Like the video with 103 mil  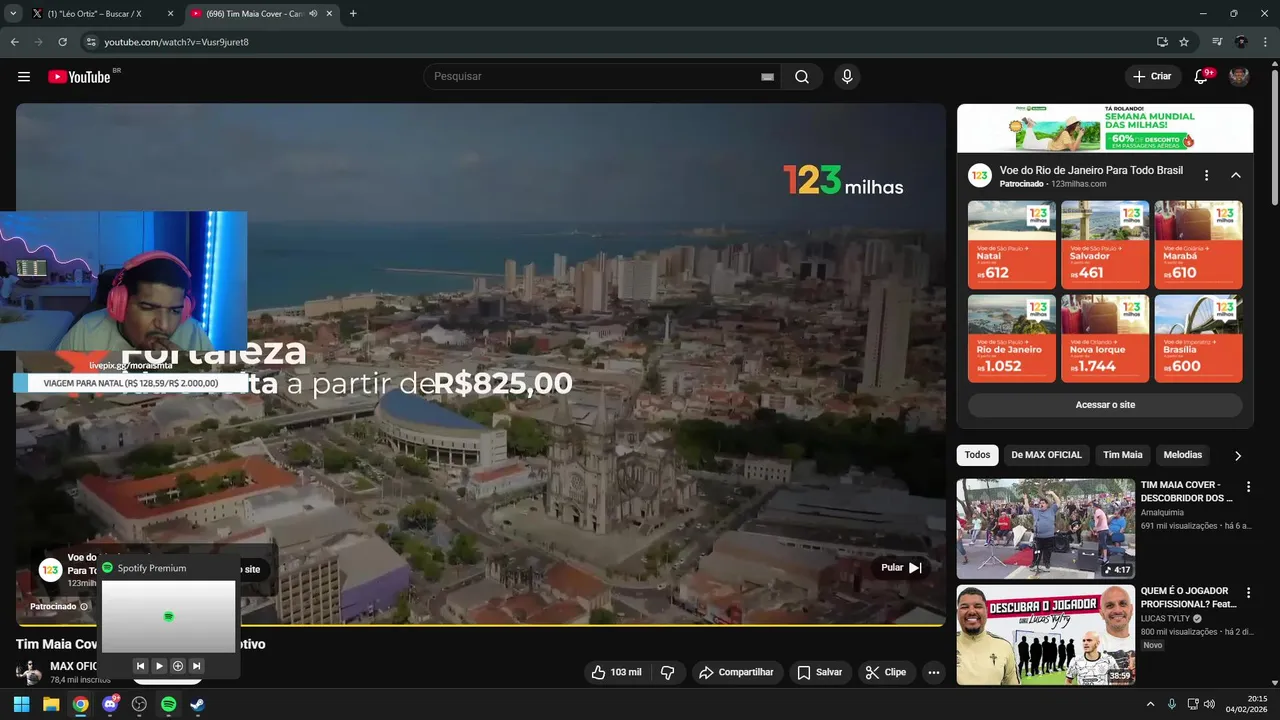click(616, 672)
